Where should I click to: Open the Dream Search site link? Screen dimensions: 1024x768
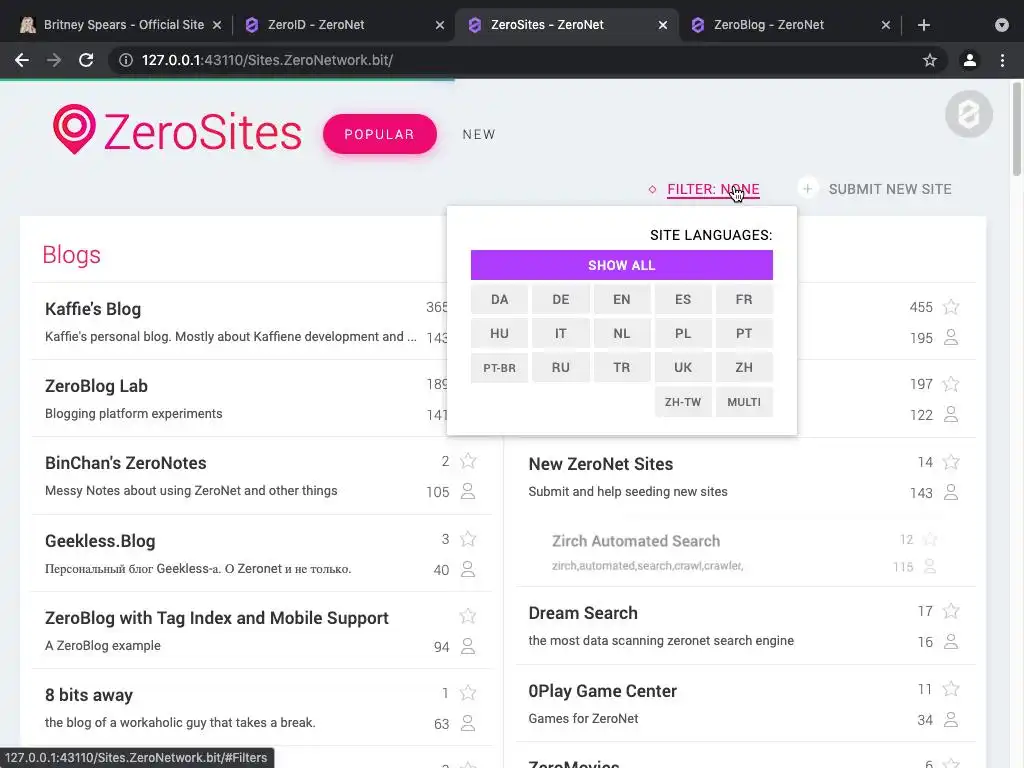pos(583,613)
